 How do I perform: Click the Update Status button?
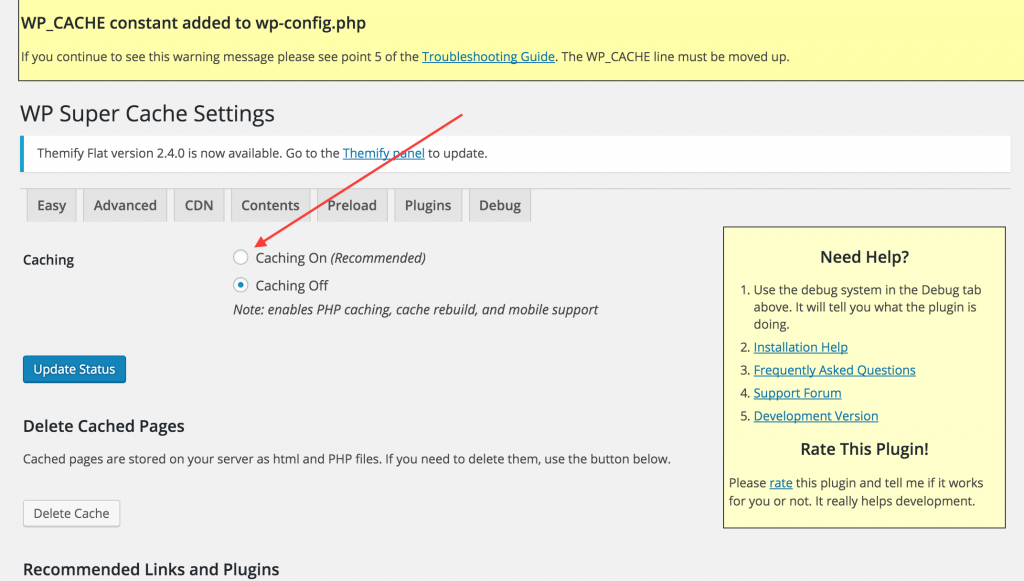(74, 369)
